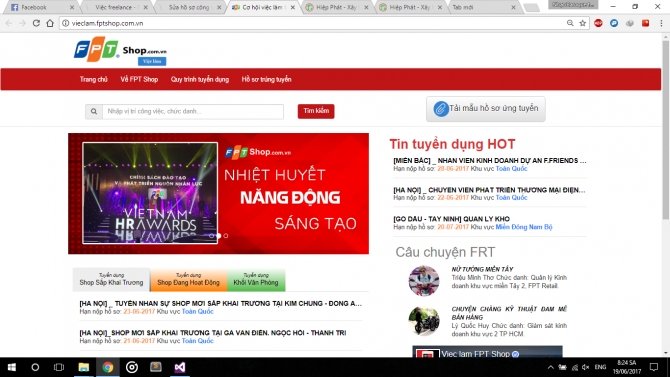The image size is (670, 377).
Task: Bookmark this page with the star icon
Action: tap(582, 23)
